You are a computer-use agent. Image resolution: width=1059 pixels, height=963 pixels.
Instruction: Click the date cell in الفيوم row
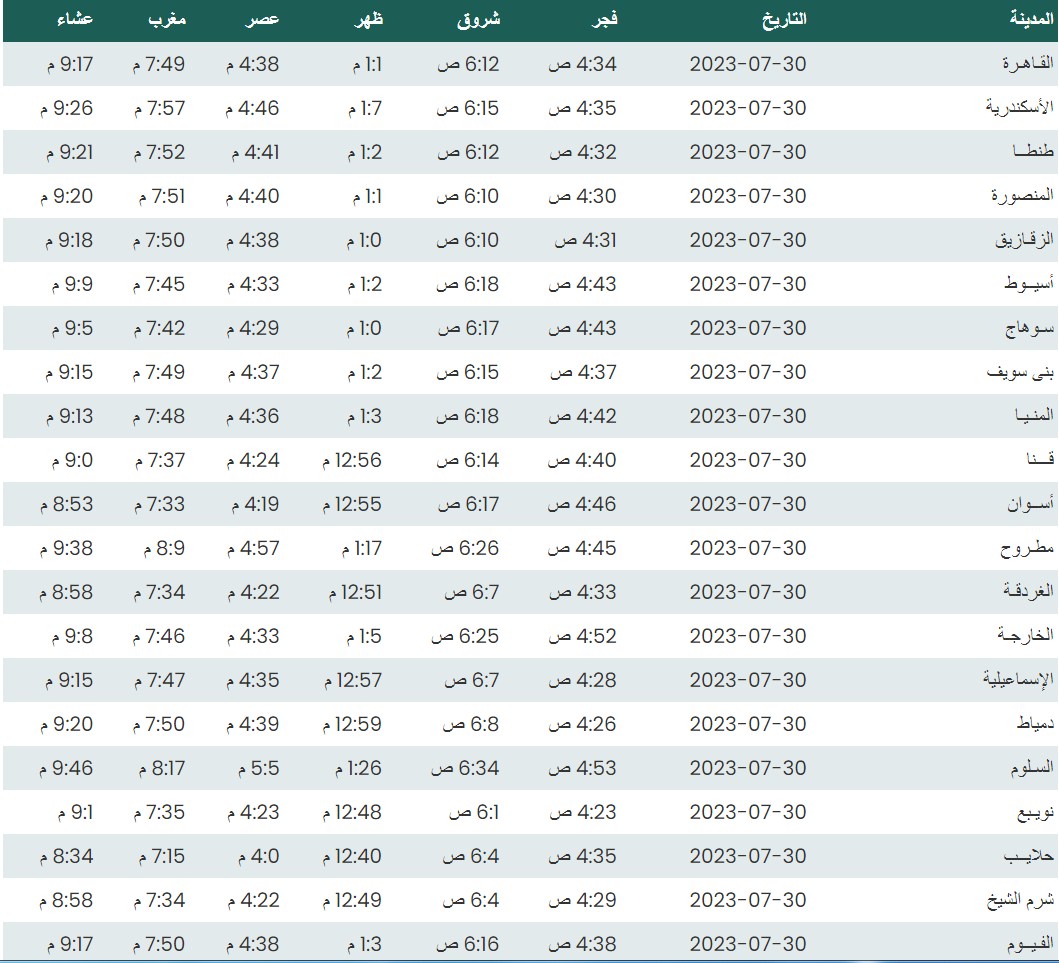(x=747, y=944)
